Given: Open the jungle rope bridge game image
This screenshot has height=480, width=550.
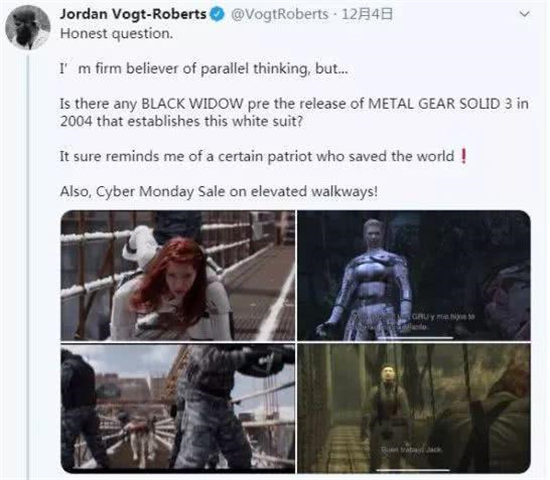Looking at the screenshot, I should click(414, 409).
